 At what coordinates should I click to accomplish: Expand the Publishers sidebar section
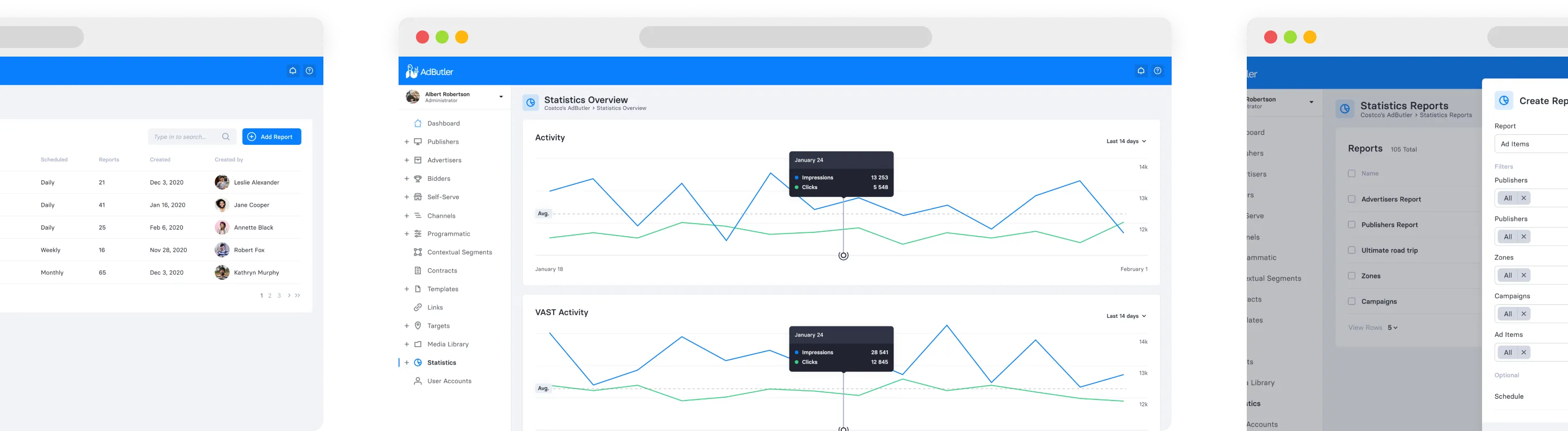(407, 142)
